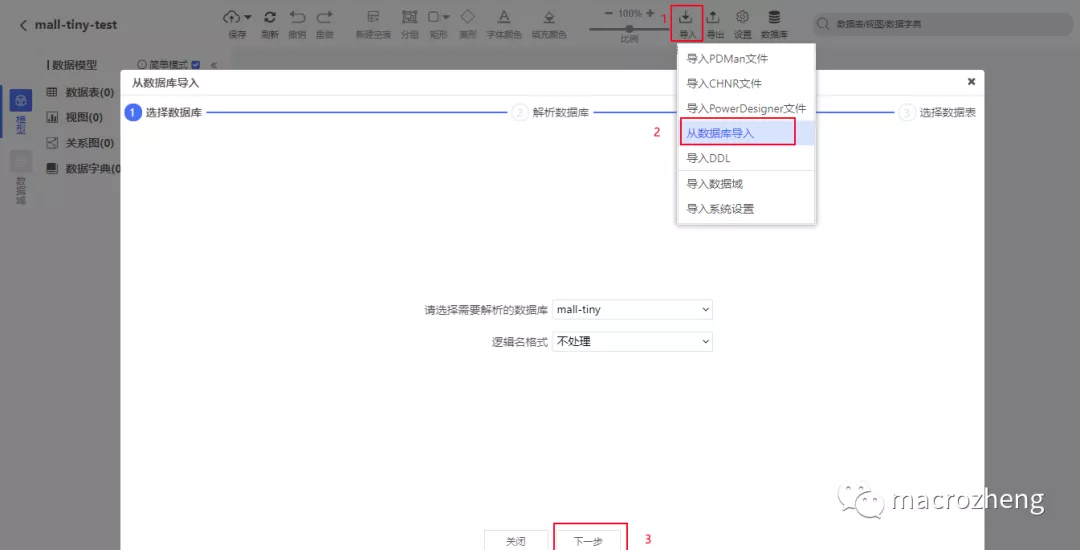Click the 比例 zoom slider handle
Screen dimensions: 1080x550
click(x=629, y=28)
